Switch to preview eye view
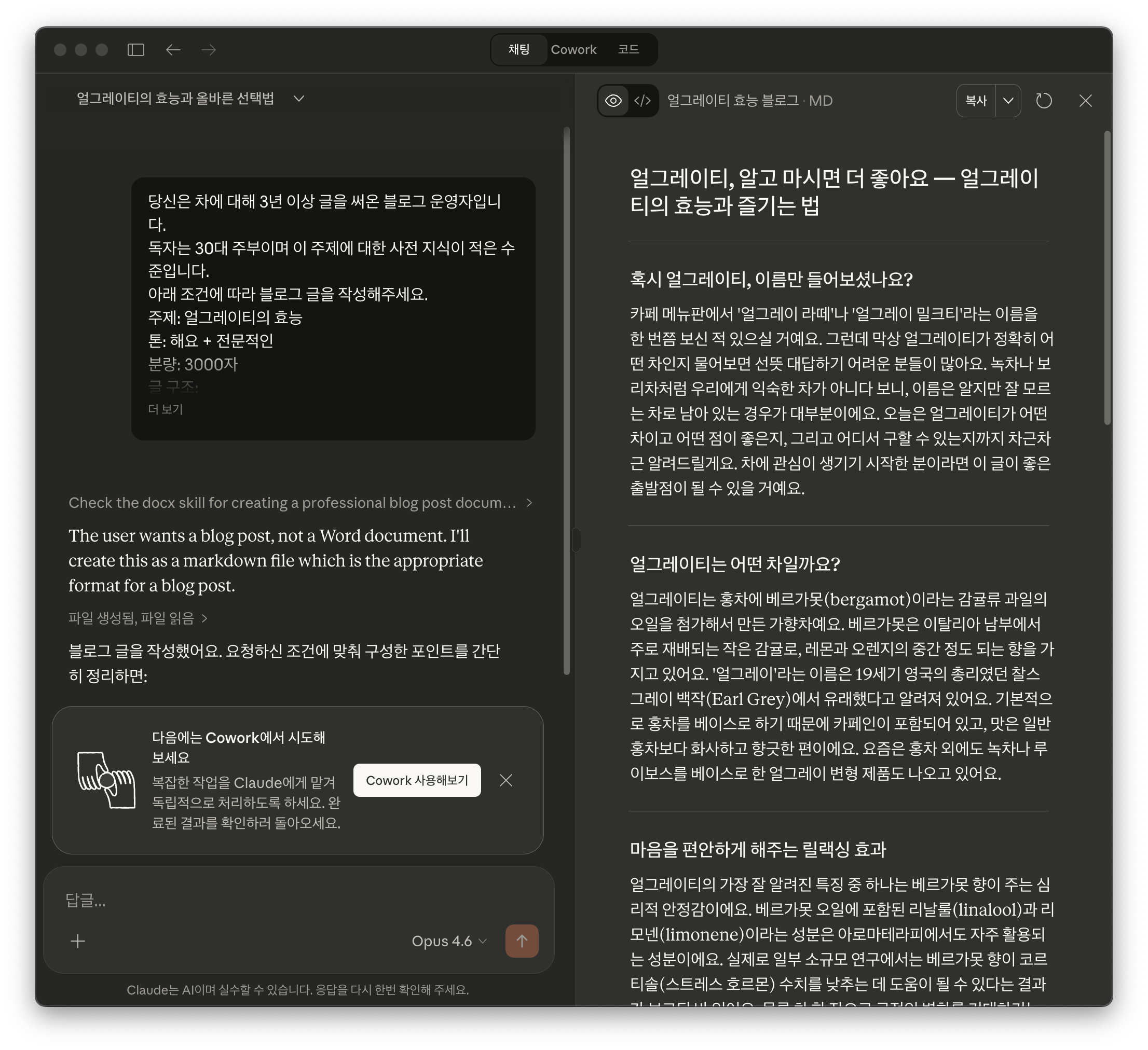Image resolution: width=1148 pixels, height=1050 pixels. click(613, 101)
